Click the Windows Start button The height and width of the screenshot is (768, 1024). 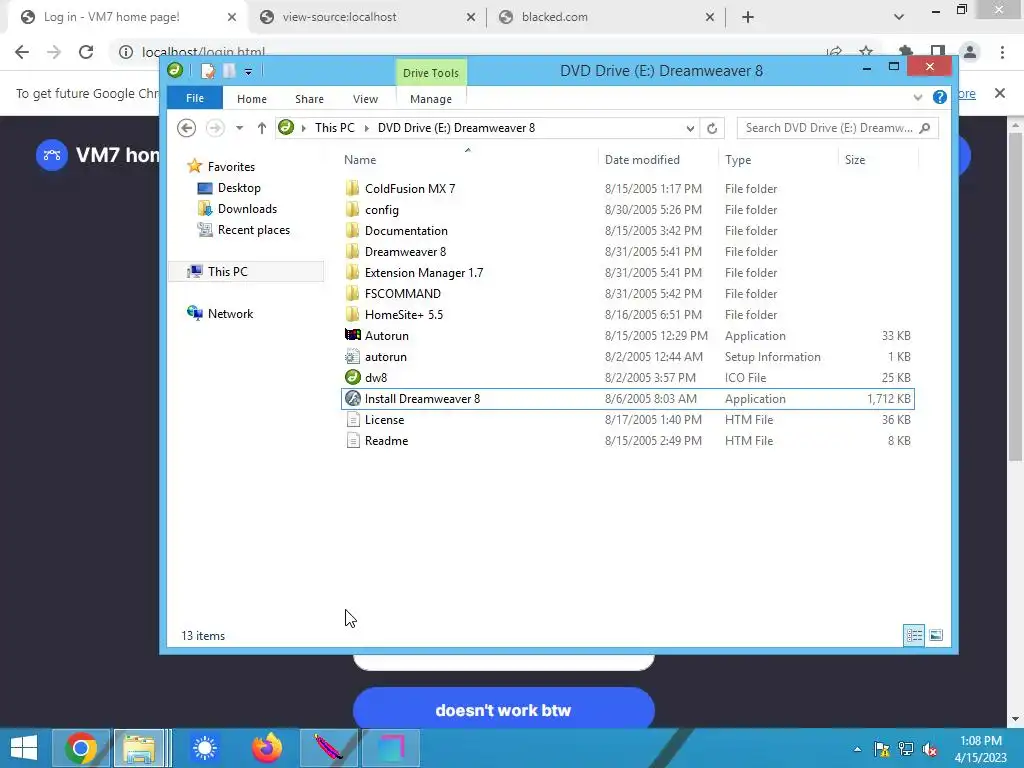(x=24, y=748)
